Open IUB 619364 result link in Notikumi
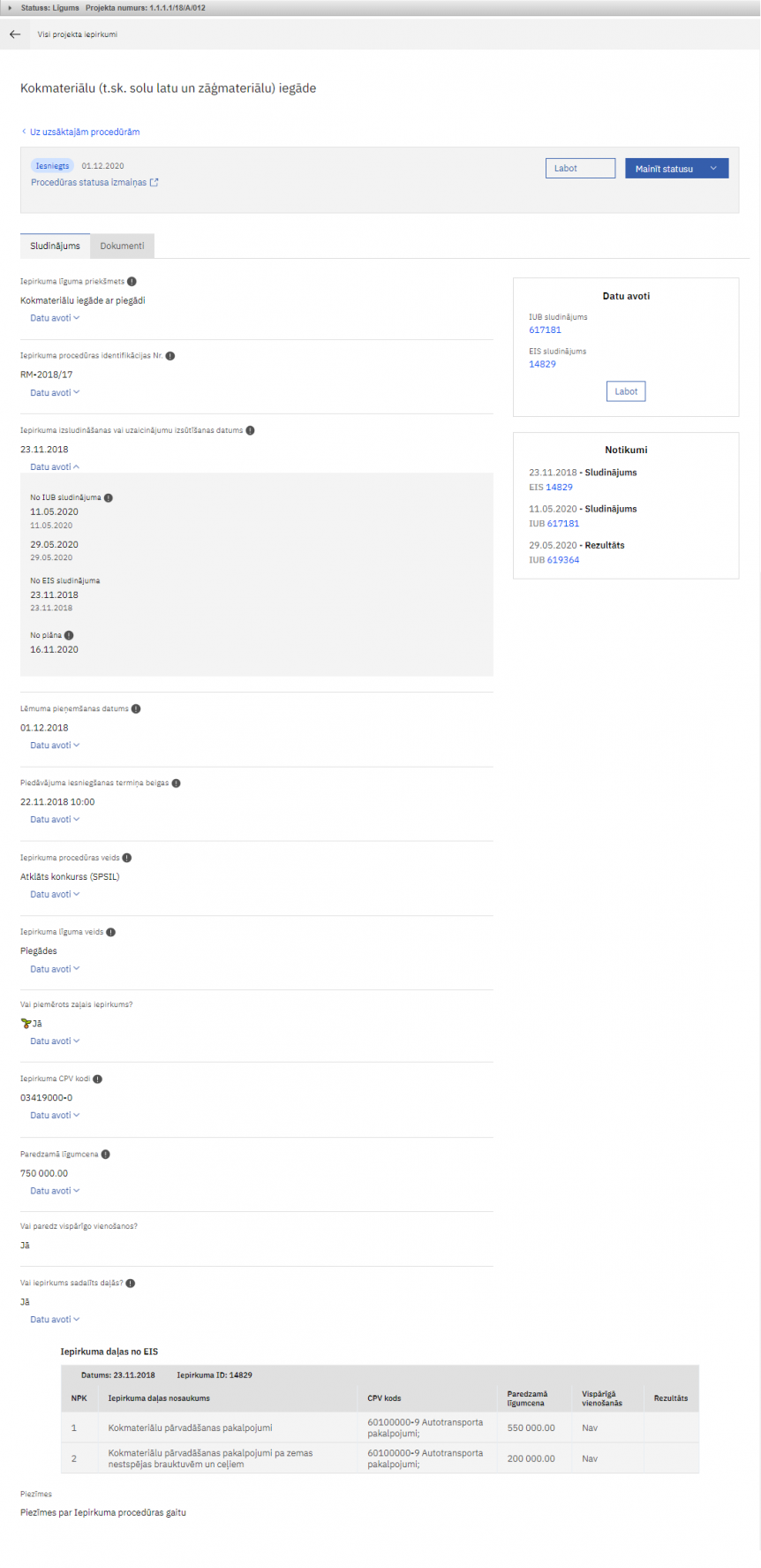Screen dimensions: 761x1568 (562, 560)
